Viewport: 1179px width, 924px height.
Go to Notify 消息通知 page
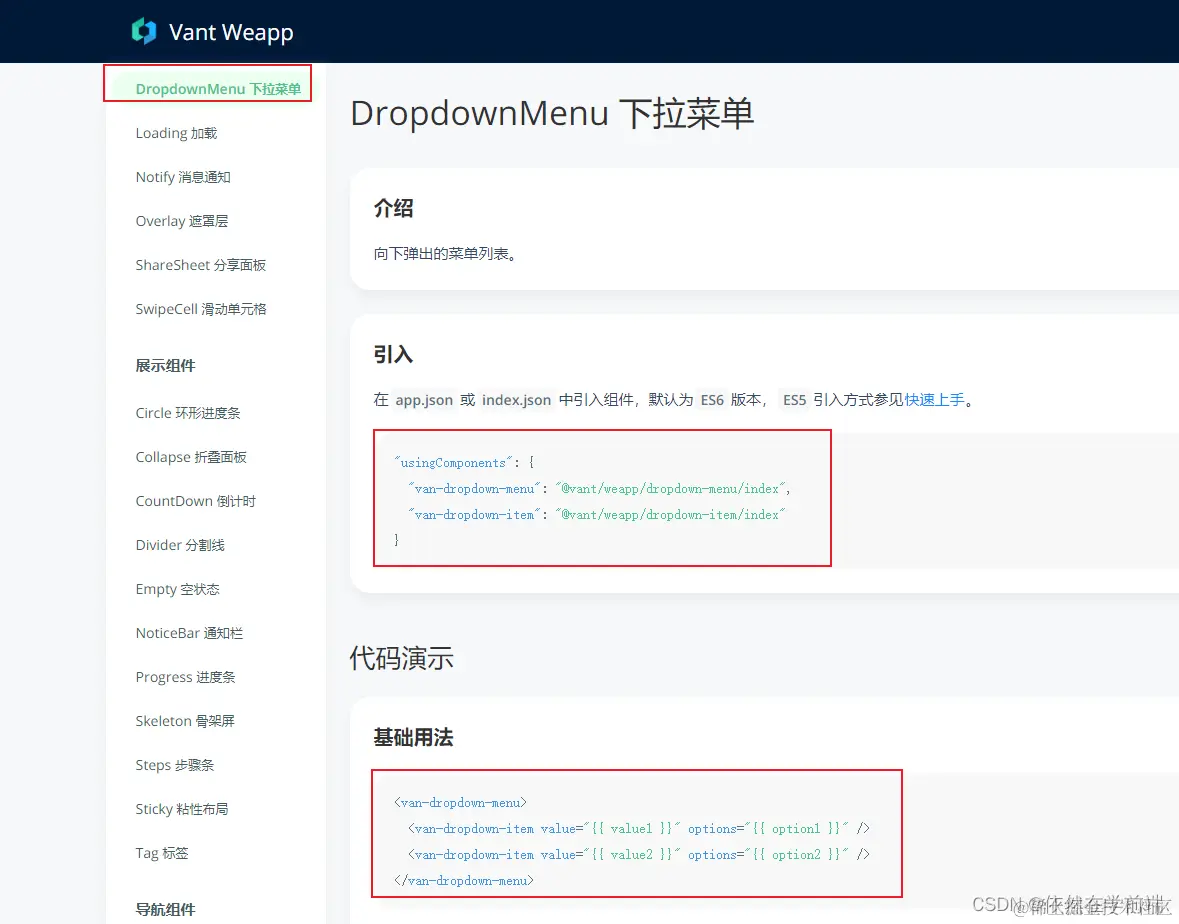click(x=183, y=177)
